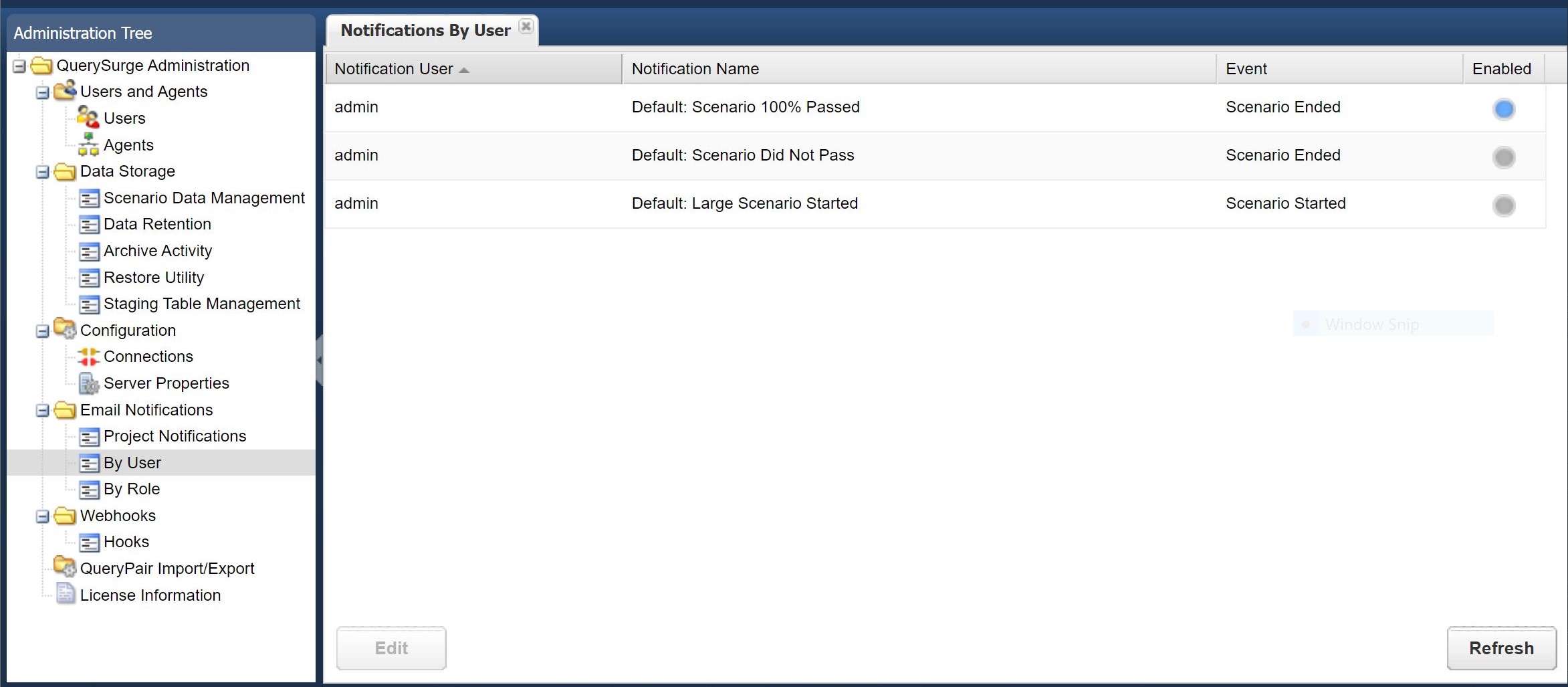Enable the Large Scenario Started toggle
Image resolution: width=1568 pixels, height=687 pixels.
[1504, 205]
